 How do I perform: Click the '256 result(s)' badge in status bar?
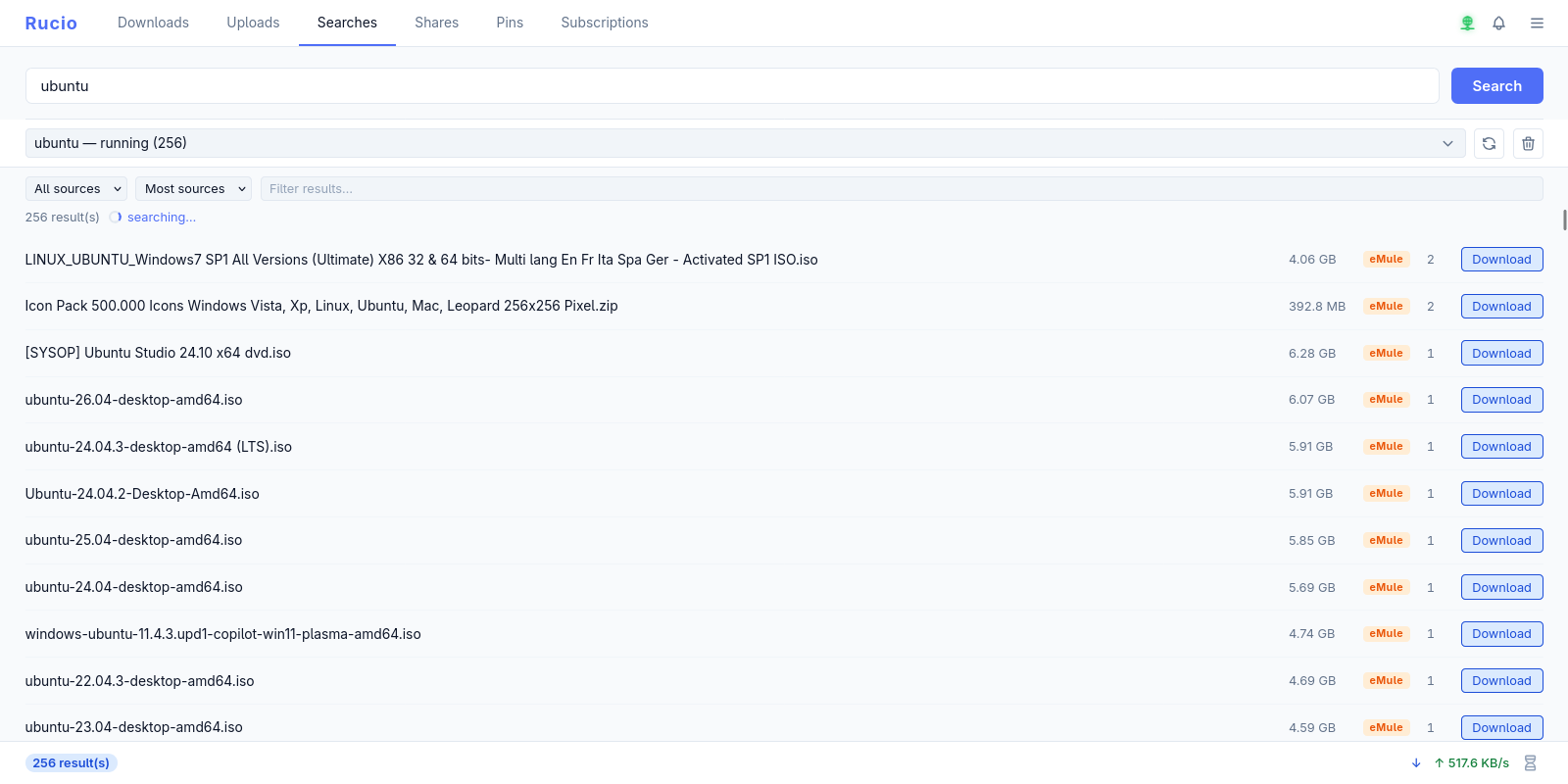click(71, 762)
